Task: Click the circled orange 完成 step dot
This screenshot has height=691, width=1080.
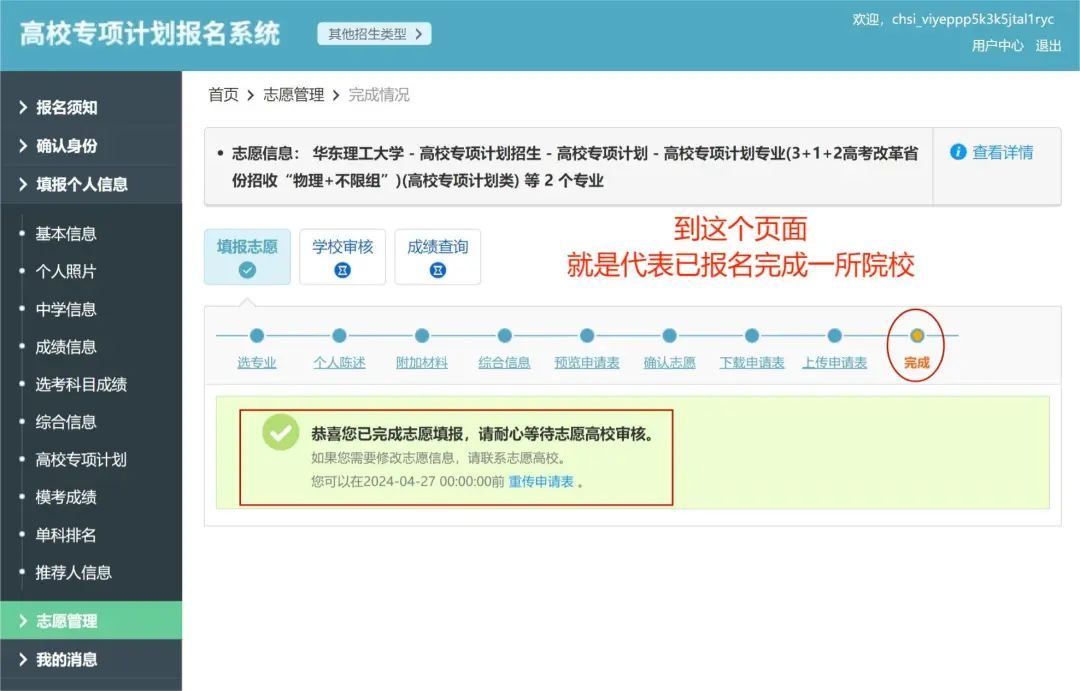Action: tap(915, 337)
